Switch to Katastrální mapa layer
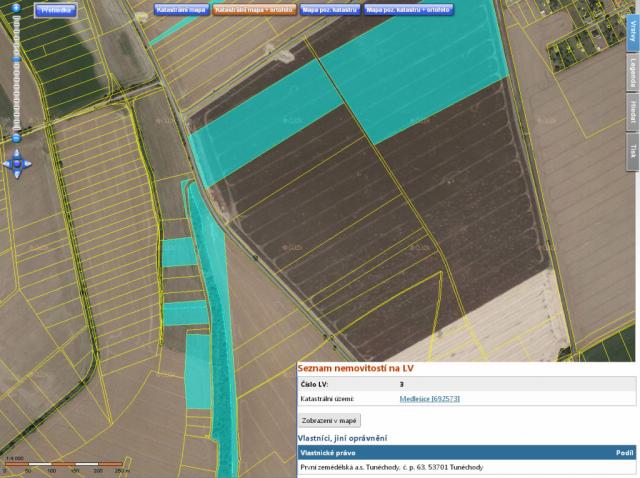This screenshot has height=478, width=640. 181,10
